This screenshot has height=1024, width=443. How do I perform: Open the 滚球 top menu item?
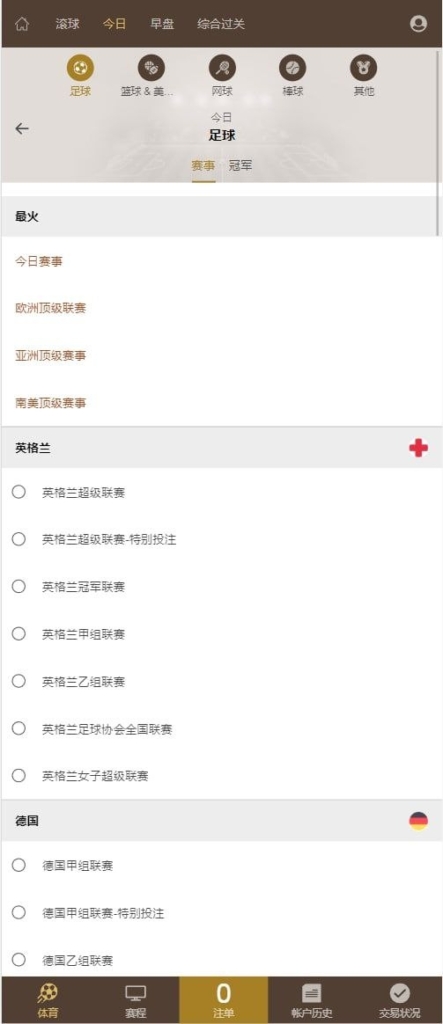click(x=68, y=24)
